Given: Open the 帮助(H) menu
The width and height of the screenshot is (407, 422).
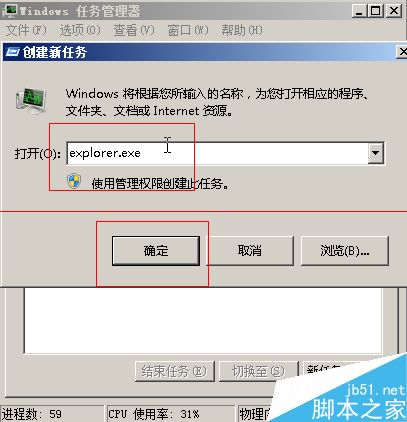Looking at the screenshot, I should 242,30.
